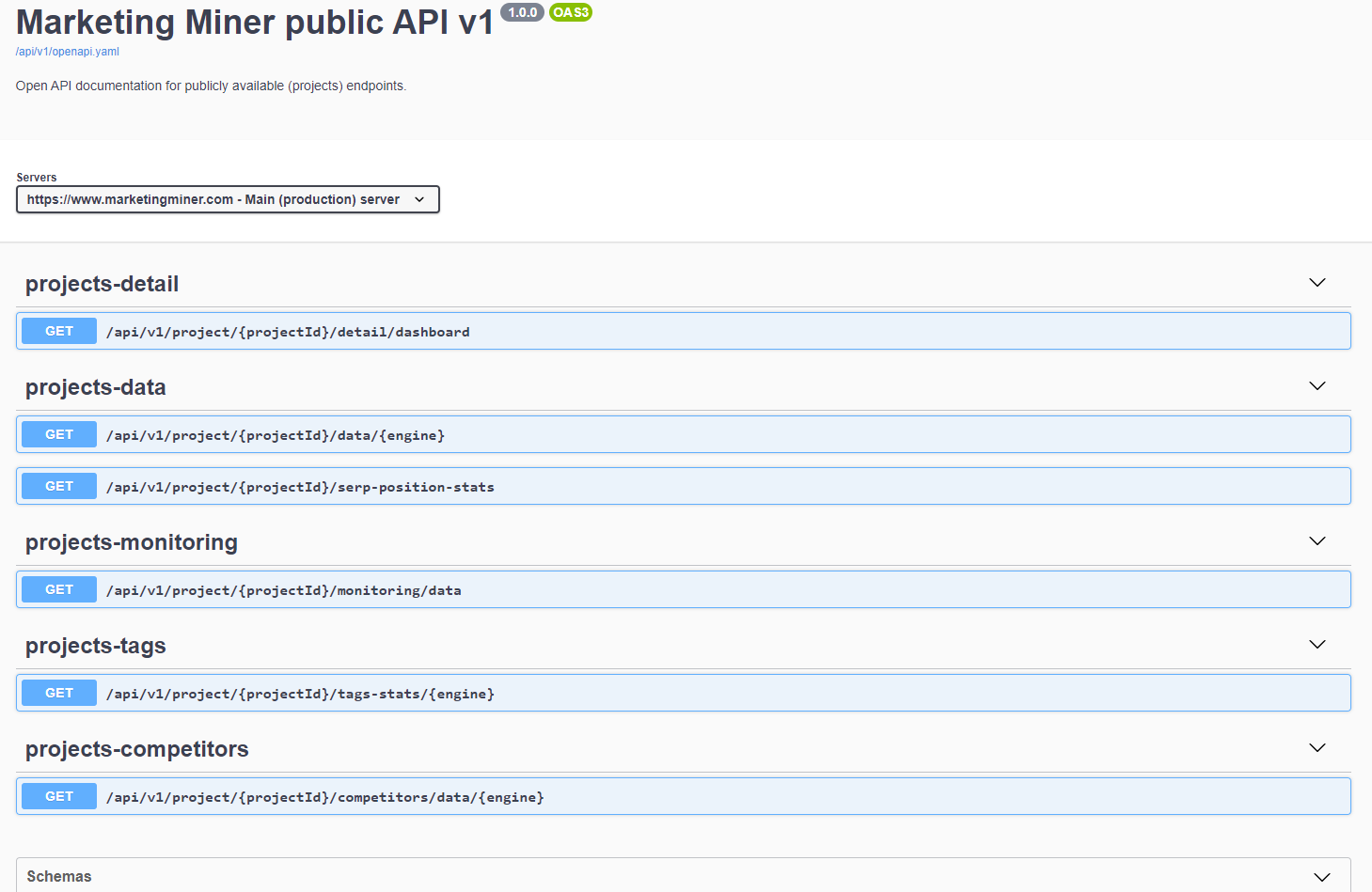The width and height of the screenshot is (1372, 892).
Task: Collapse the projects-detail section chevron
Action: [1317, 283]
